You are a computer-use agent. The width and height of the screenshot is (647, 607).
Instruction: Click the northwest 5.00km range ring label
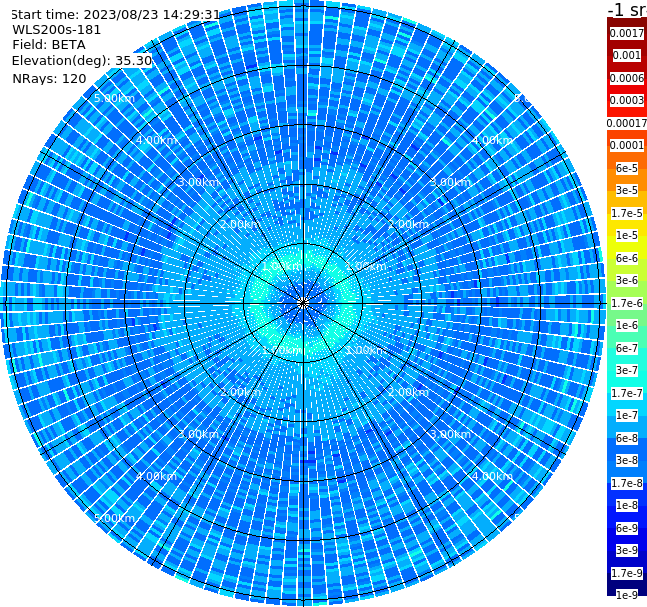click(x=114, y=98)
